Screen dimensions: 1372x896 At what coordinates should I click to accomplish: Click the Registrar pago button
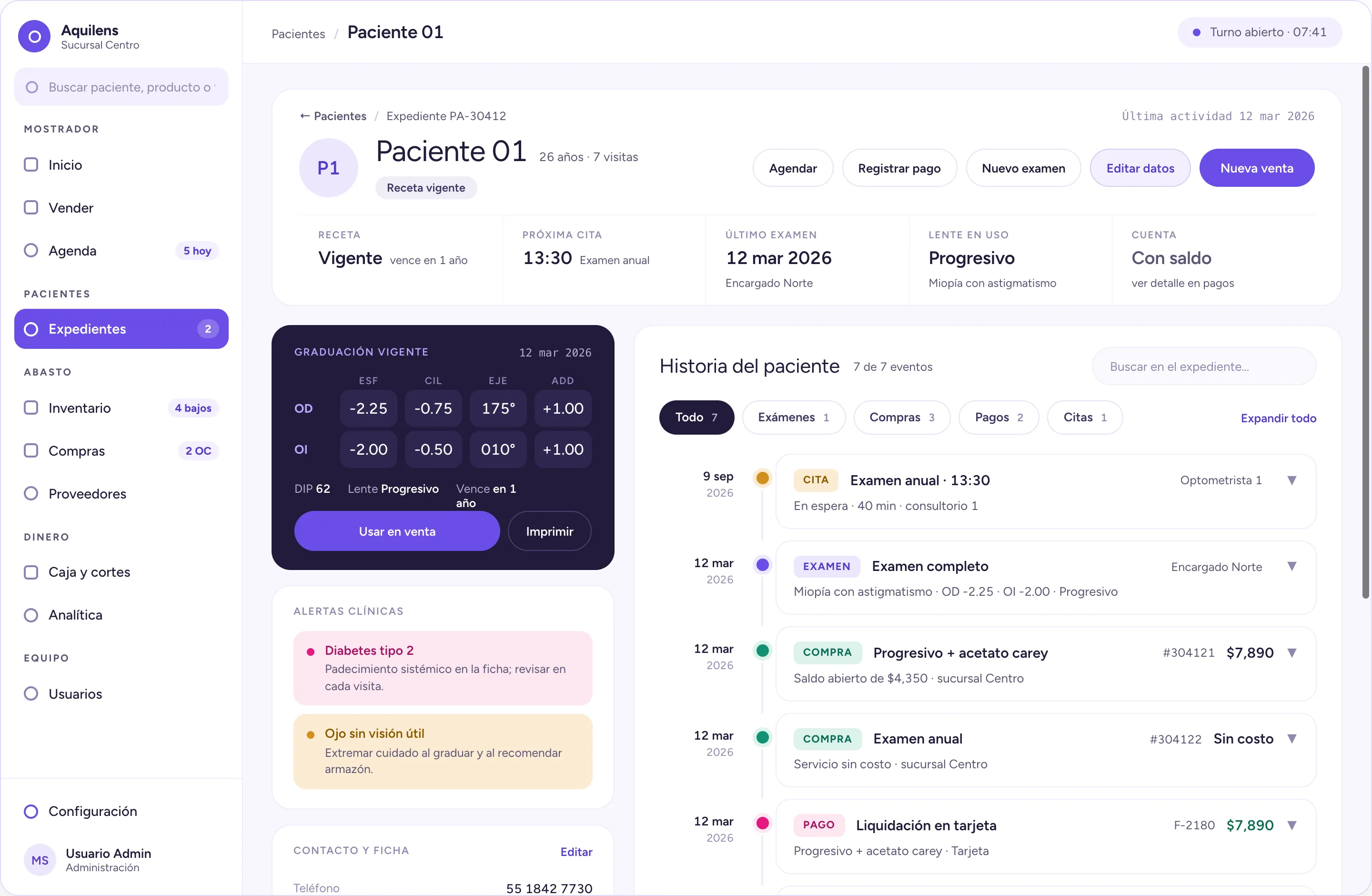(x=899, y=168)
